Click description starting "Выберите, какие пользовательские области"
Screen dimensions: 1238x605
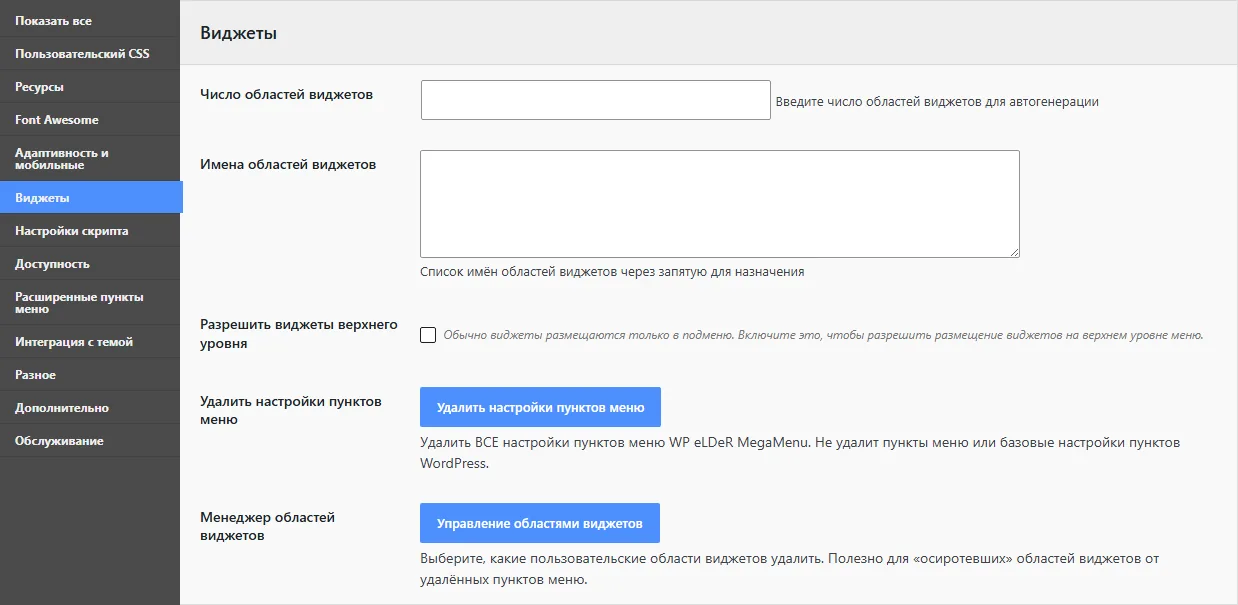790,569
